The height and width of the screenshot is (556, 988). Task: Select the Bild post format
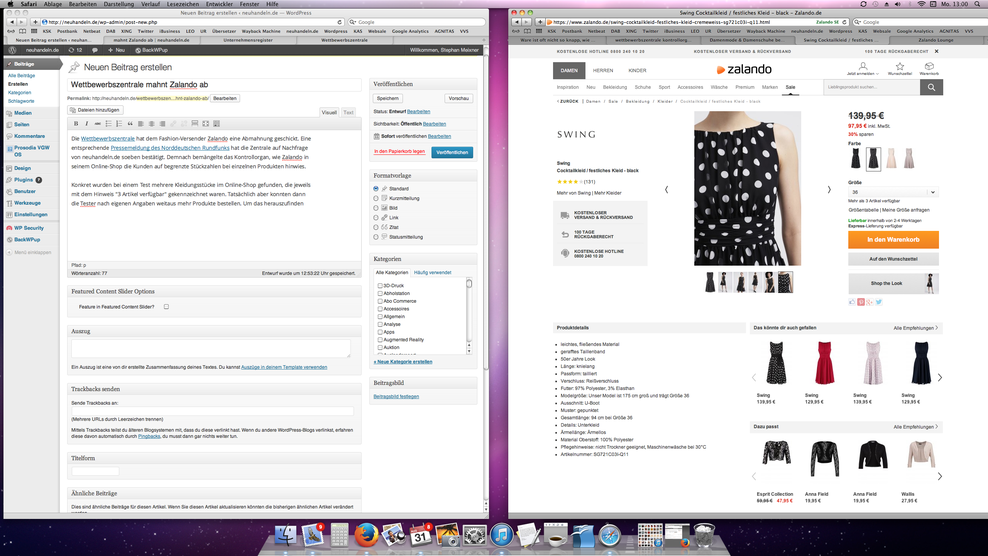pyautogui.click(x=376, y=207)
